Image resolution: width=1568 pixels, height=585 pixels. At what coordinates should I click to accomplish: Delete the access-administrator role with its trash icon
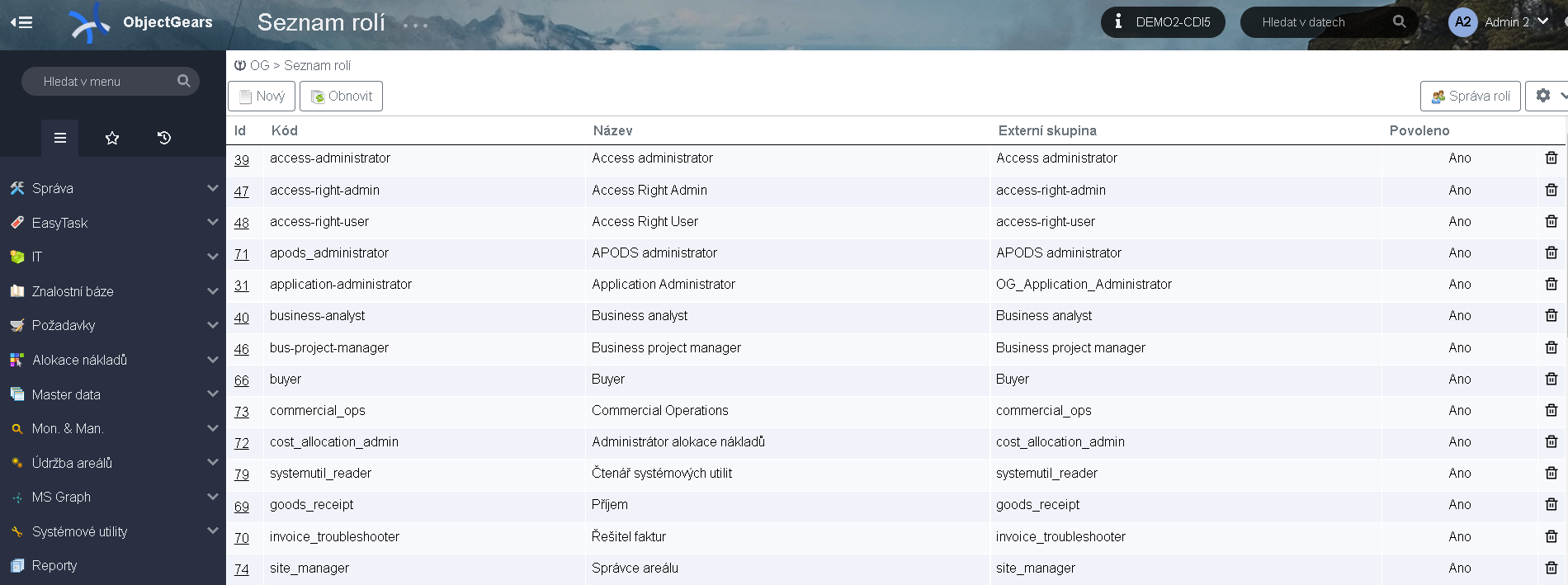click(x=1551, y=158)
